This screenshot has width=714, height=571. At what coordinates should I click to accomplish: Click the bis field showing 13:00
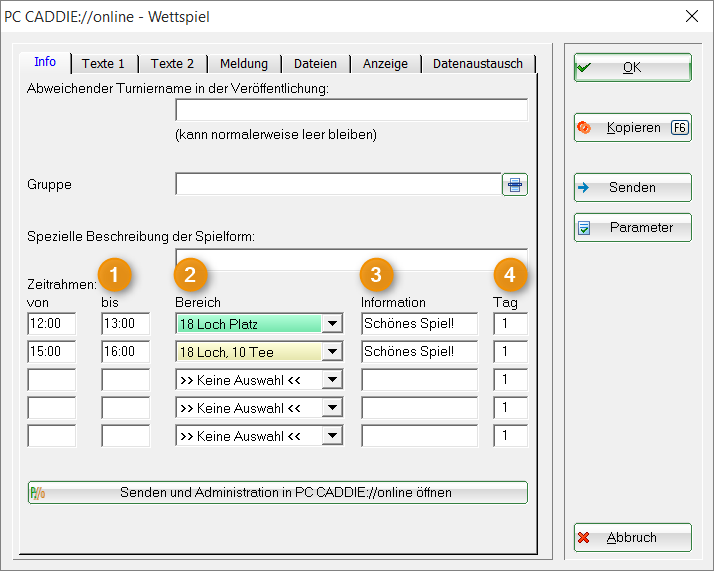click(x=125, y=323)
